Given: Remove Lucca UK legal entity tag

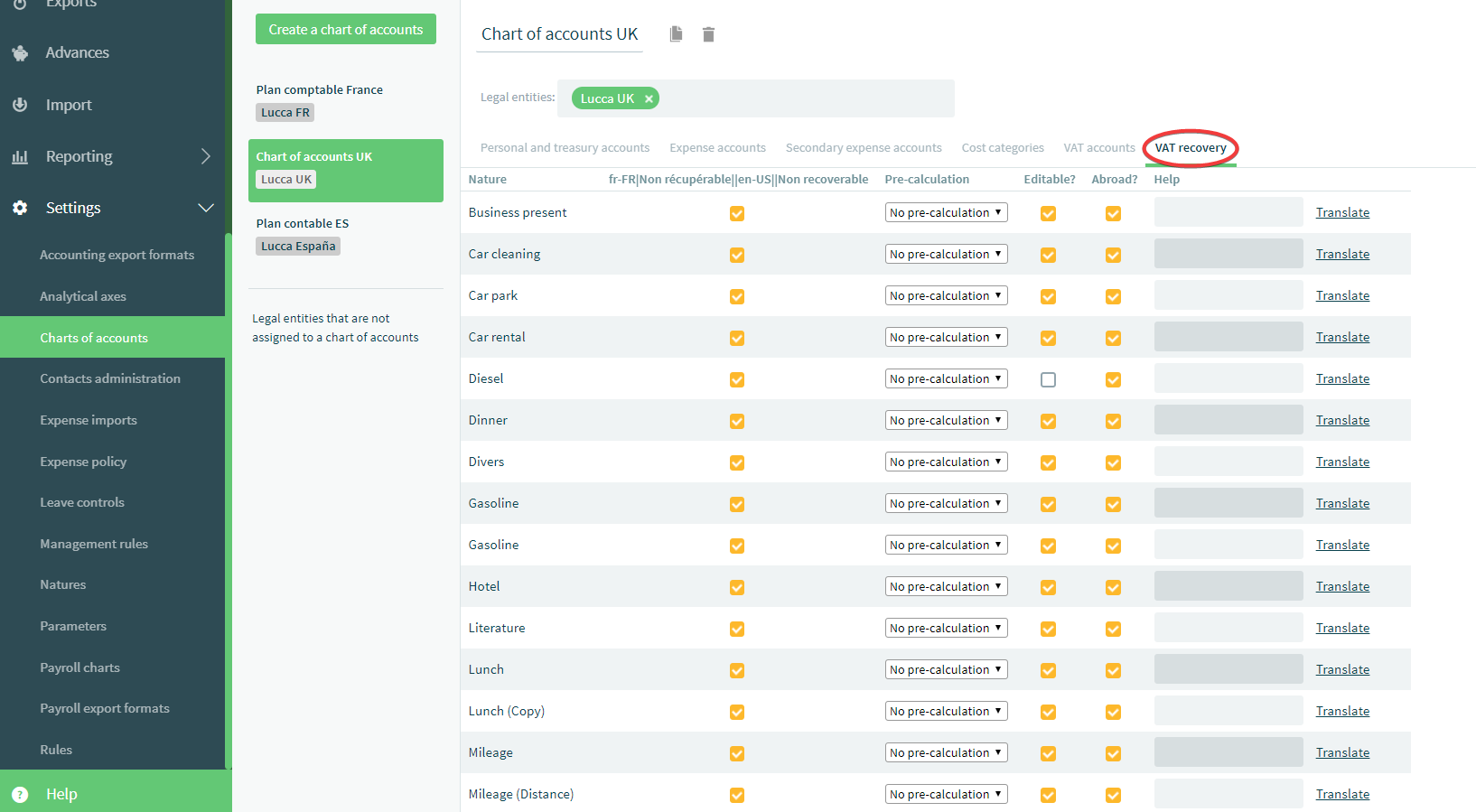Looking at the screenshot, I should [x=649, y=98].
